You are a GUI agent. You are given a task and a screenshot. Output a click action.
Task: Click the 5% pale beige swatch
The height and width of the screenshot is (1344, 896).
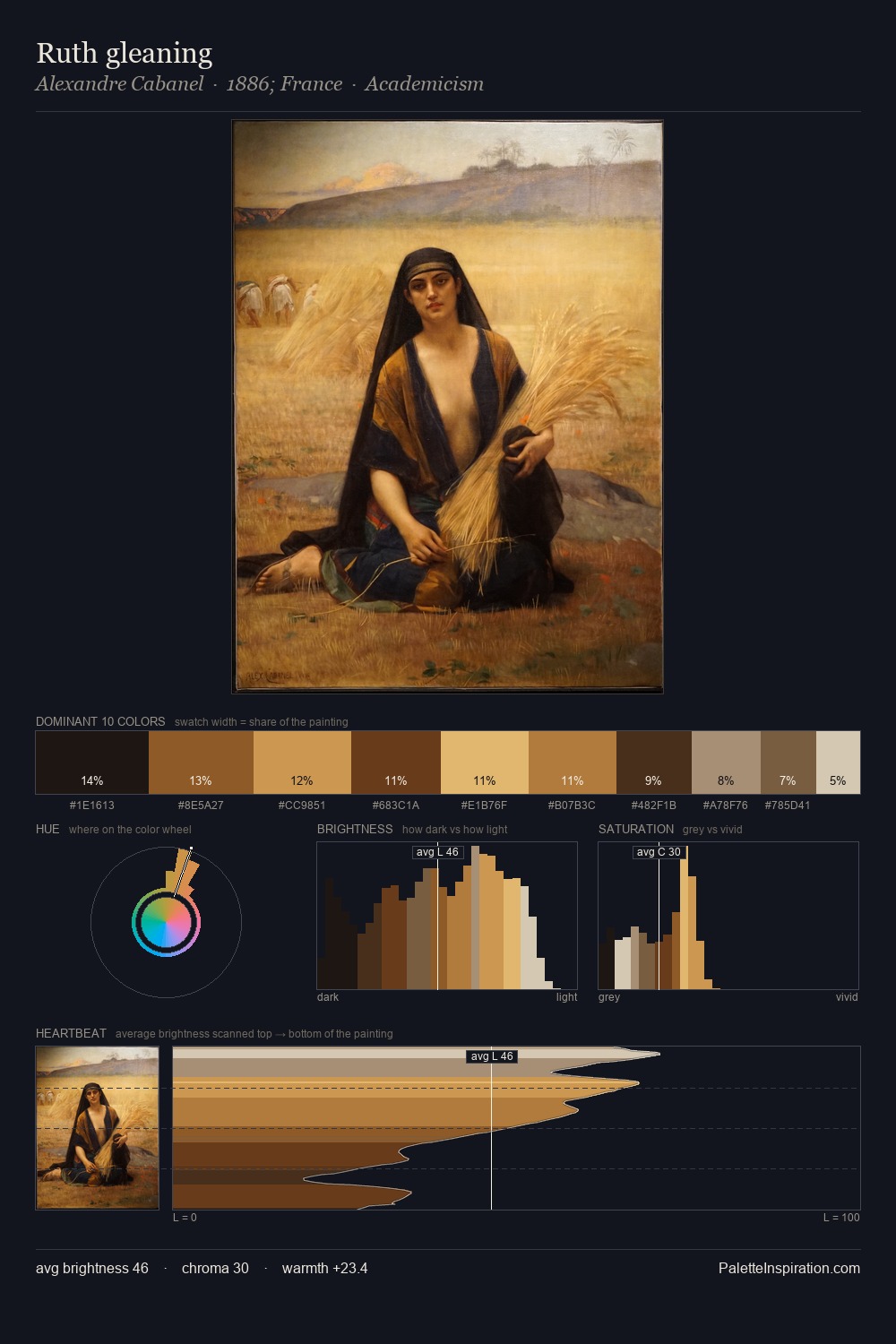click(838, 762)
